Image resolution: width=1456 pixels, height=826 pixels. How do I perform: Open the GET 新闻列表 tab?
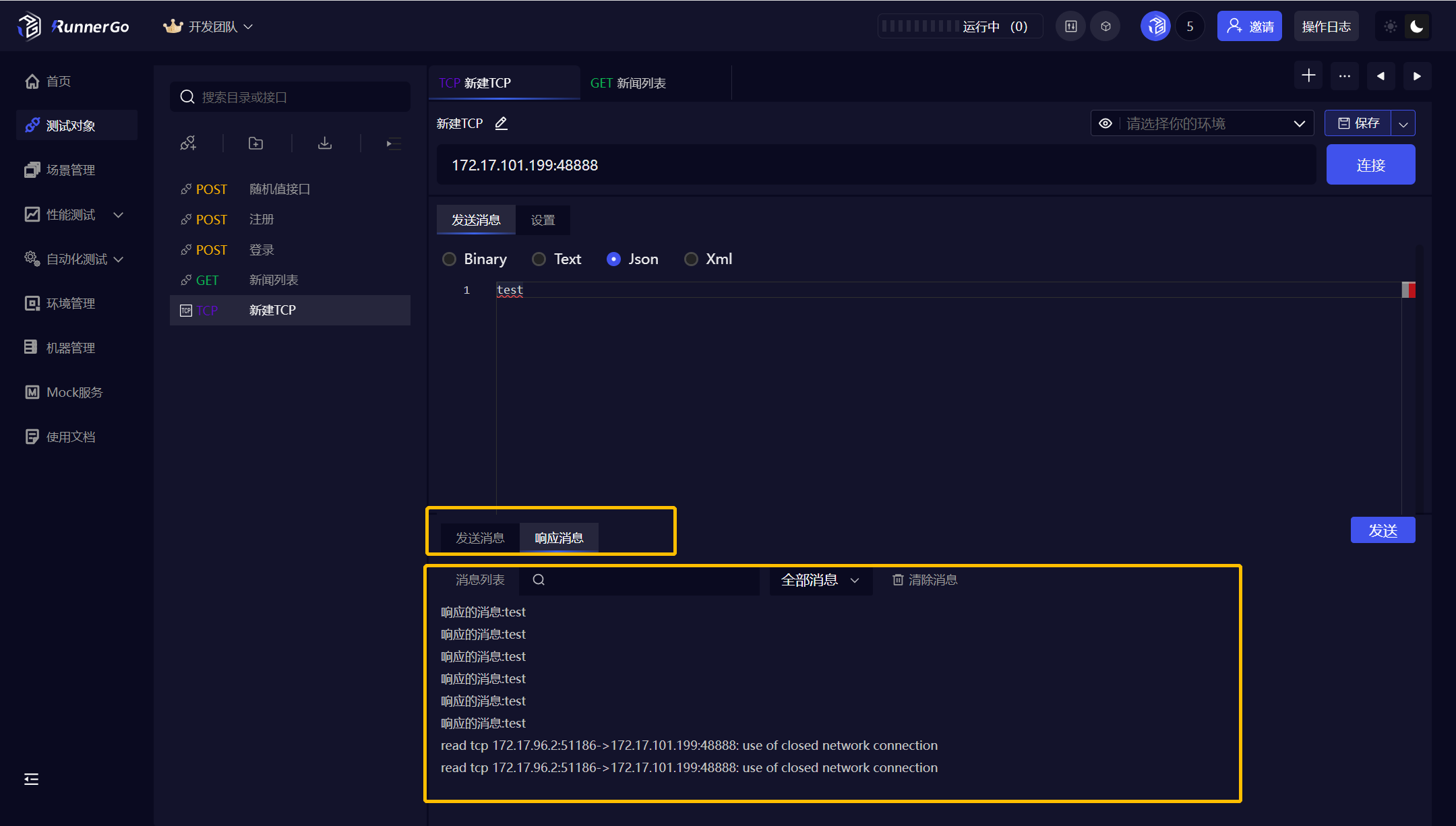[x=628, y=83]
